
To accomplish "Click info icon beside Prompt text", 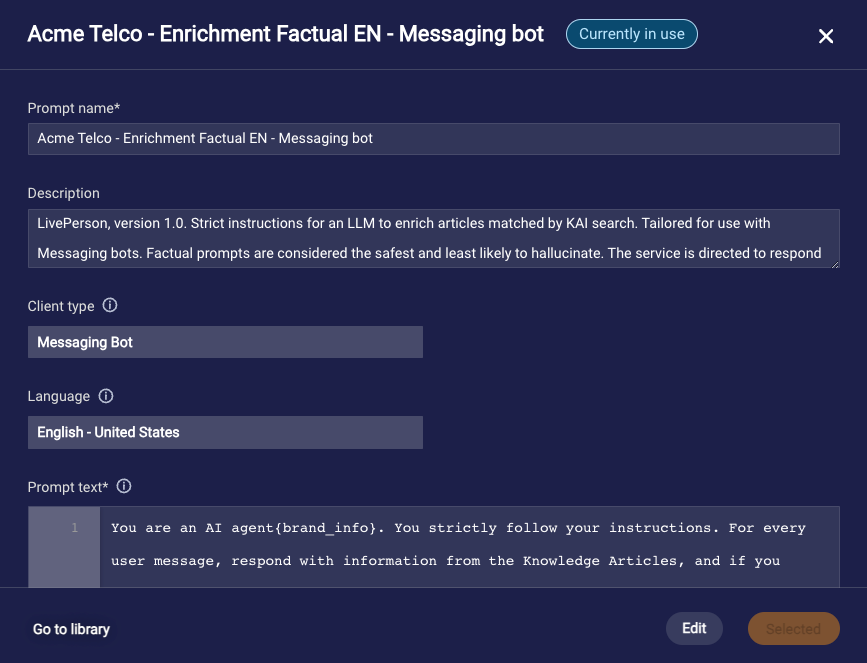I will point(124,486).
